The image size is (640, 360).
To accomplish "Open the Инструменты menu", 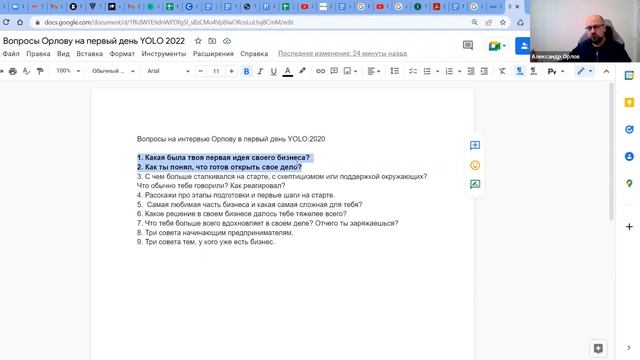I will [164, 53].
